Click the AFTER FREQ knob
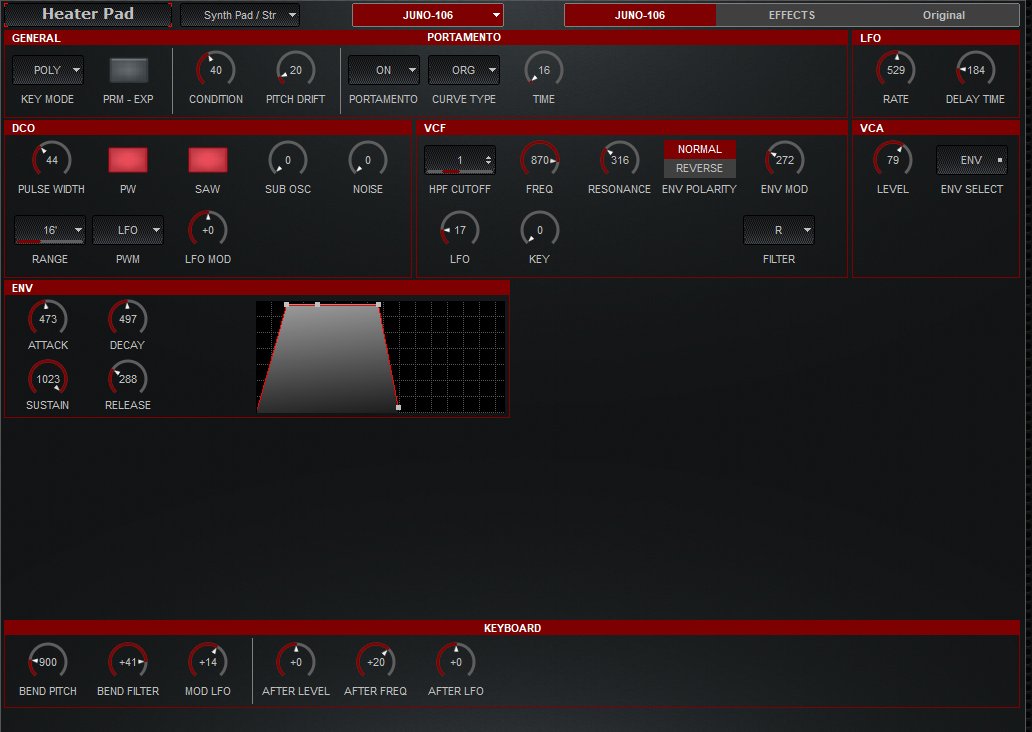Screen dimensions: 1032x732 click(376, 662)
